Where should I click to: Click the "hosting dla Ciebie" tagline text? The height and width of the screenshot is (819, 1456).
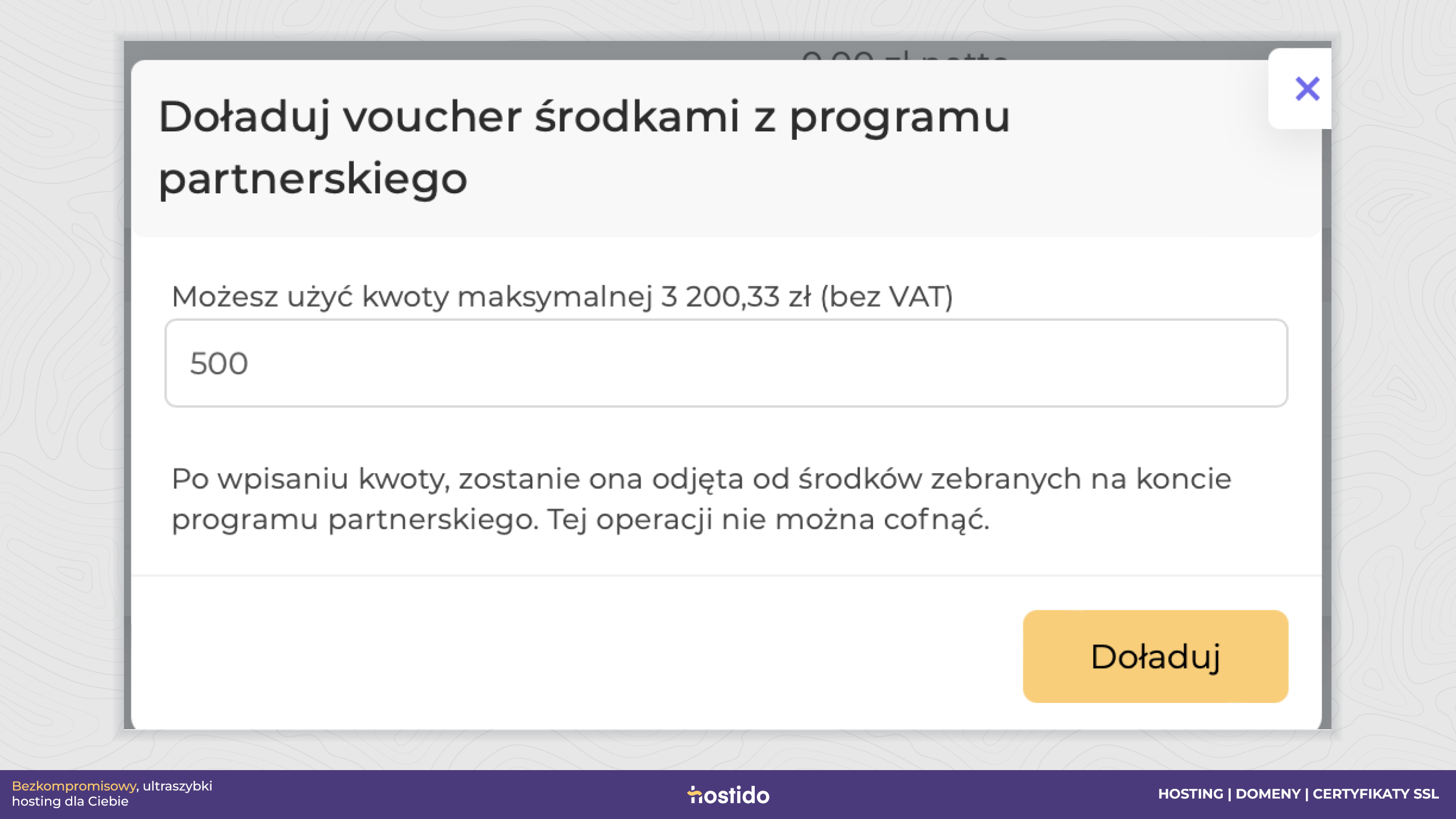[x=70, y=801]
